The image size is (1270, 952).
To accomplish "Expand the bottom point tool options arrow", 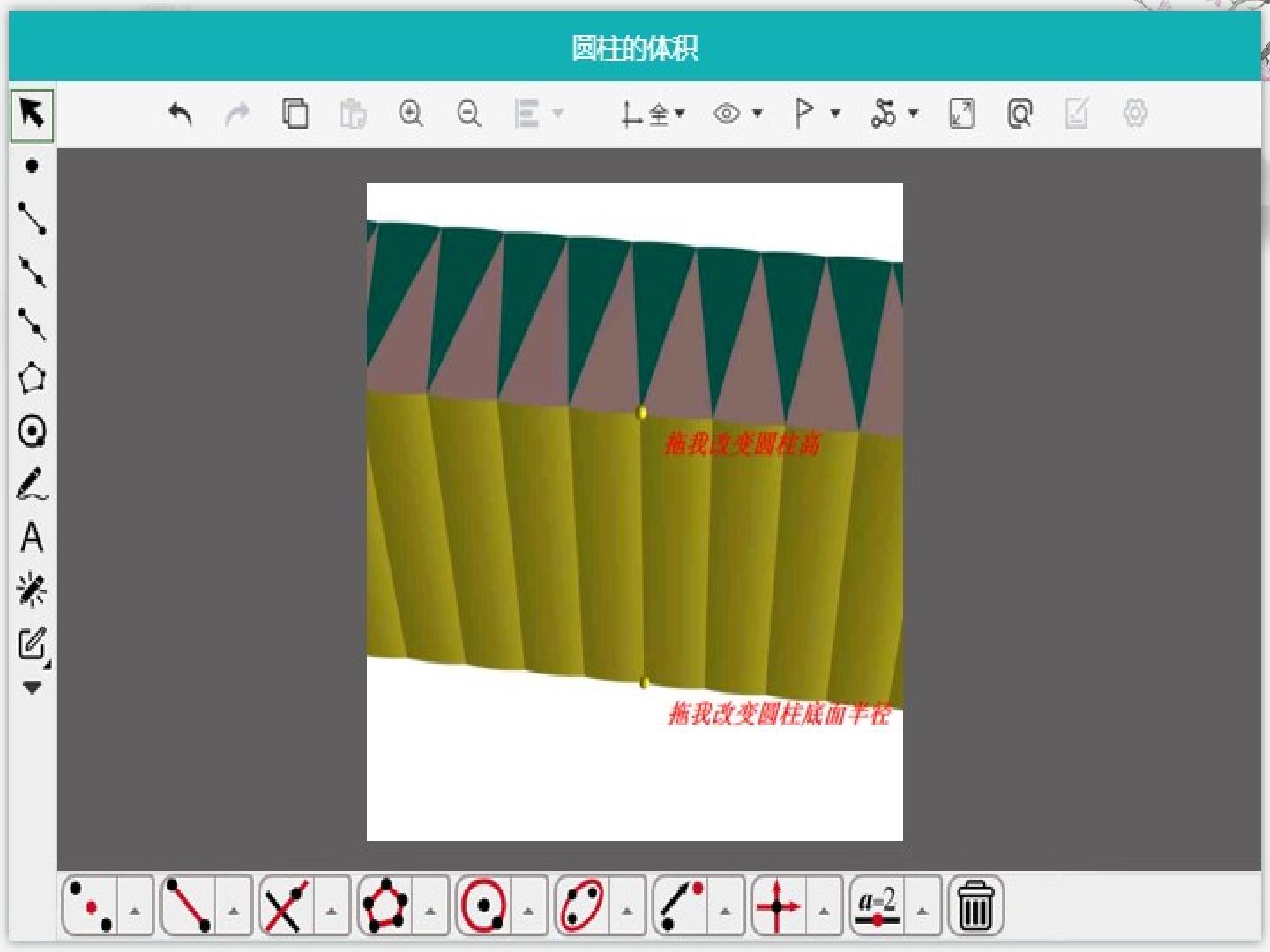I will click(x=135, y=910).
